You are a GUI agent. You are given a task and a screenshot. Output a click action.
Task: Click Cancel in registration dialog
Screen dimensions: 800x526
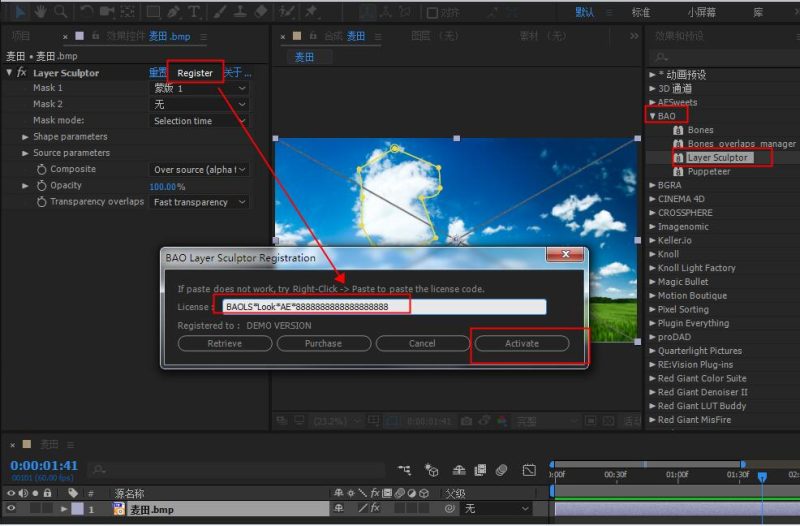[x=422, y=343]
